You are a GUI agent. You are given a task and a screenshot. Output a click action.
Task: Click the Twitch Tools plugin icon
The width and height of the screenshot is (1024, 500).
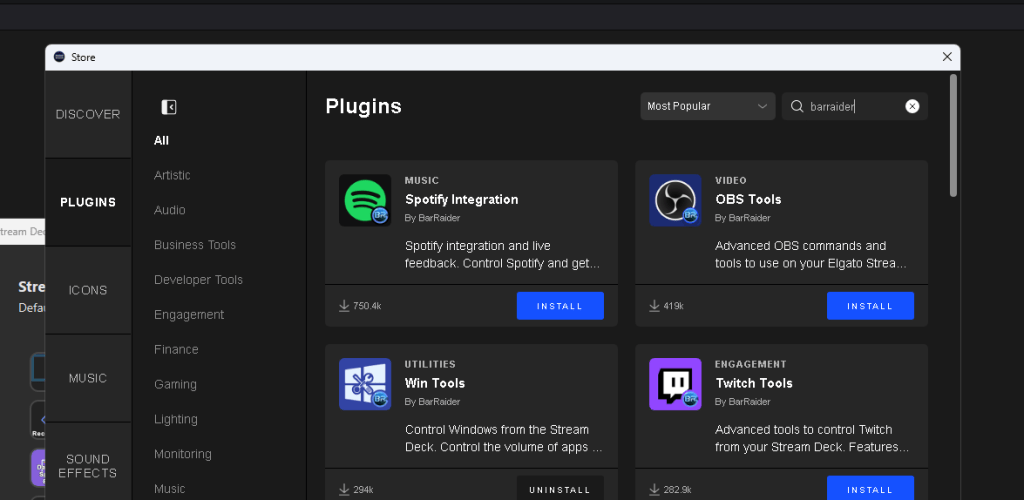point(675,384)
